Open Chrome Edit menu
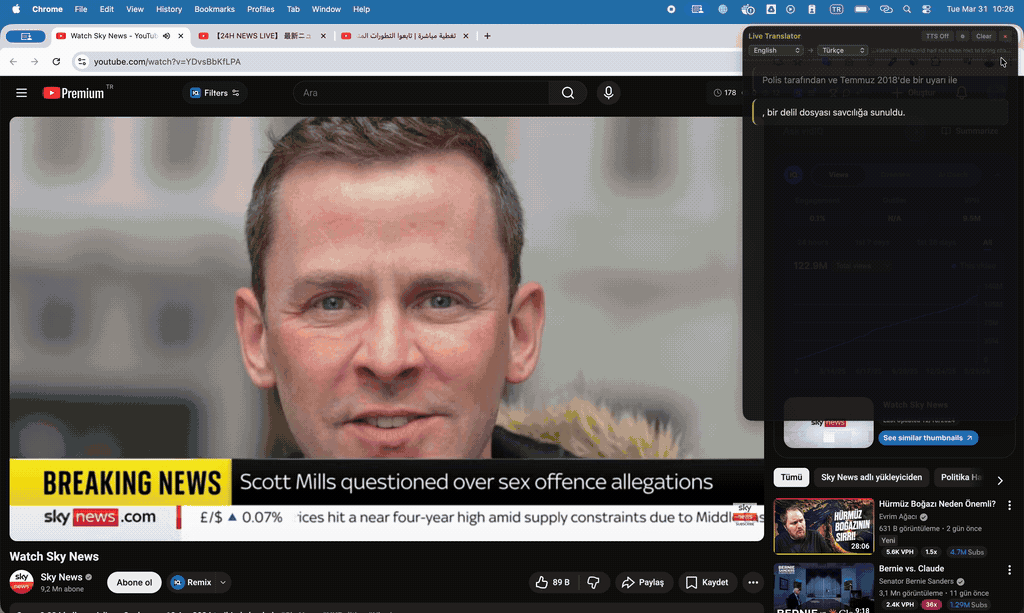1024x613 pixels. point(106,9)
